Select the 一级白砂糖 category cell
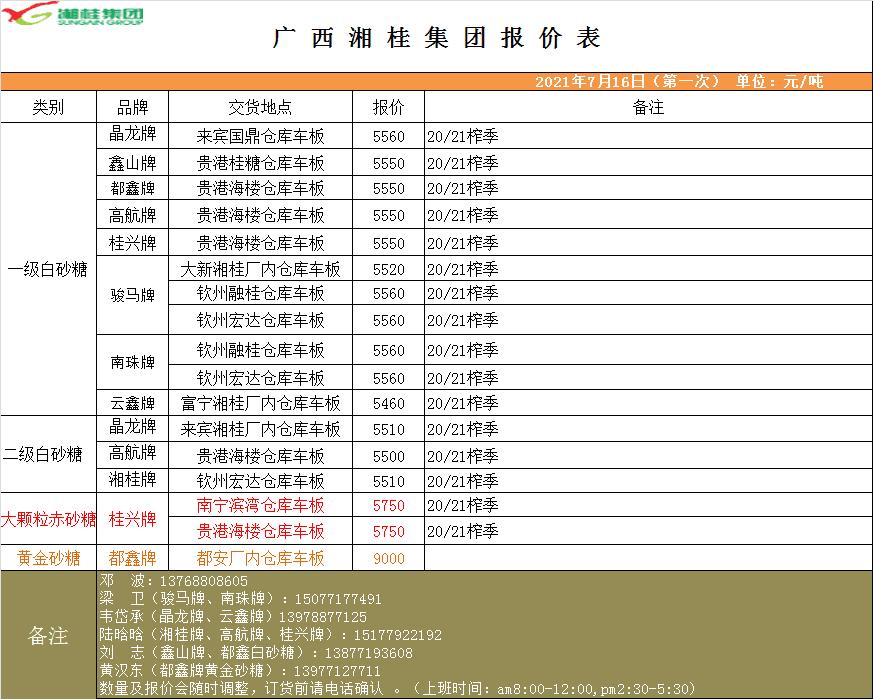Image resolution: width=873 pixels, height=699 pixels. (x=48, y=269)
